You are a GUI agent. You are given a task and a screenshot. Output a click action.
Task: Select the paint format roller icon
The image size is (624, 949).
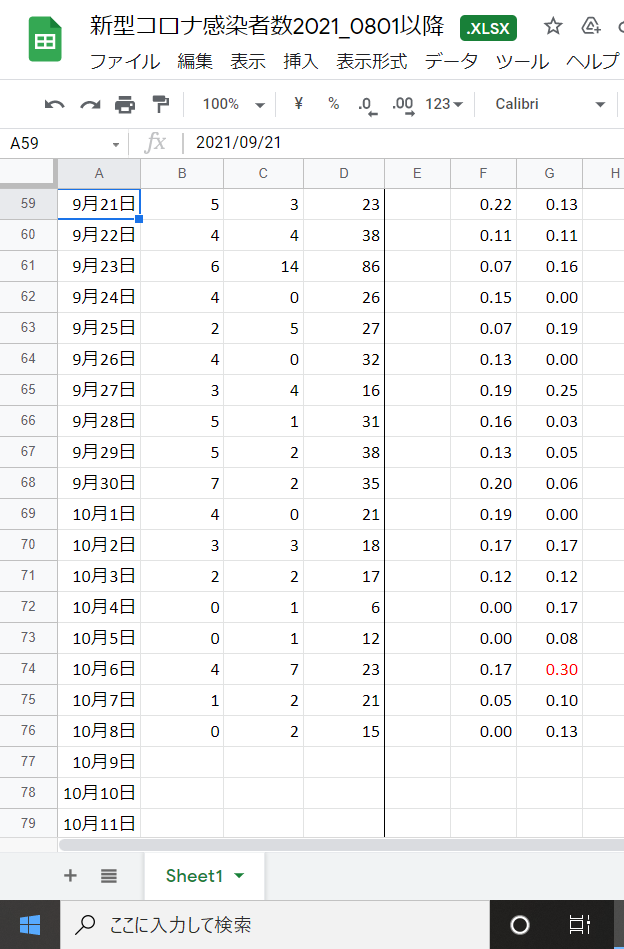tap(160, 105)
